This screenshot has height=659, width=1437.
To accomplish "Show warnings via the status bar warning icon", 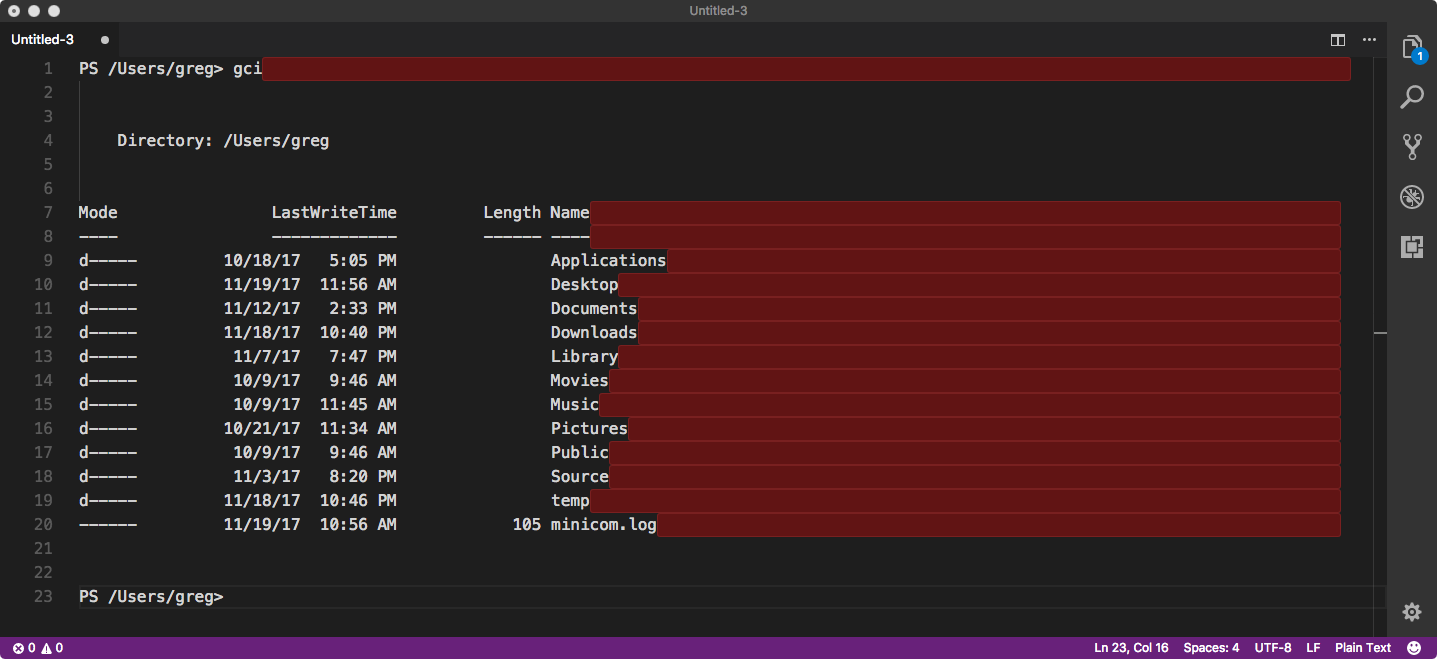I will click(x=52, y=648).
